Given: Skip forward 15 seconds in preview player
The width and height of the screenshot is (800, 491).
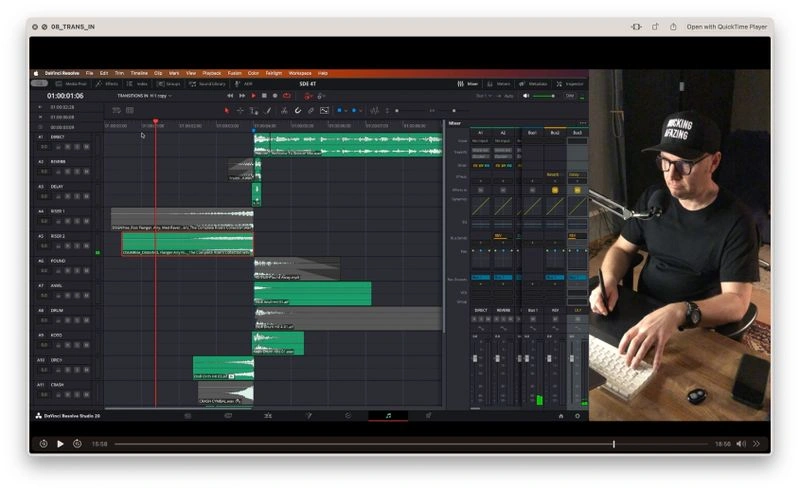Looking at the screenshot, I should (x=77, y=444).
